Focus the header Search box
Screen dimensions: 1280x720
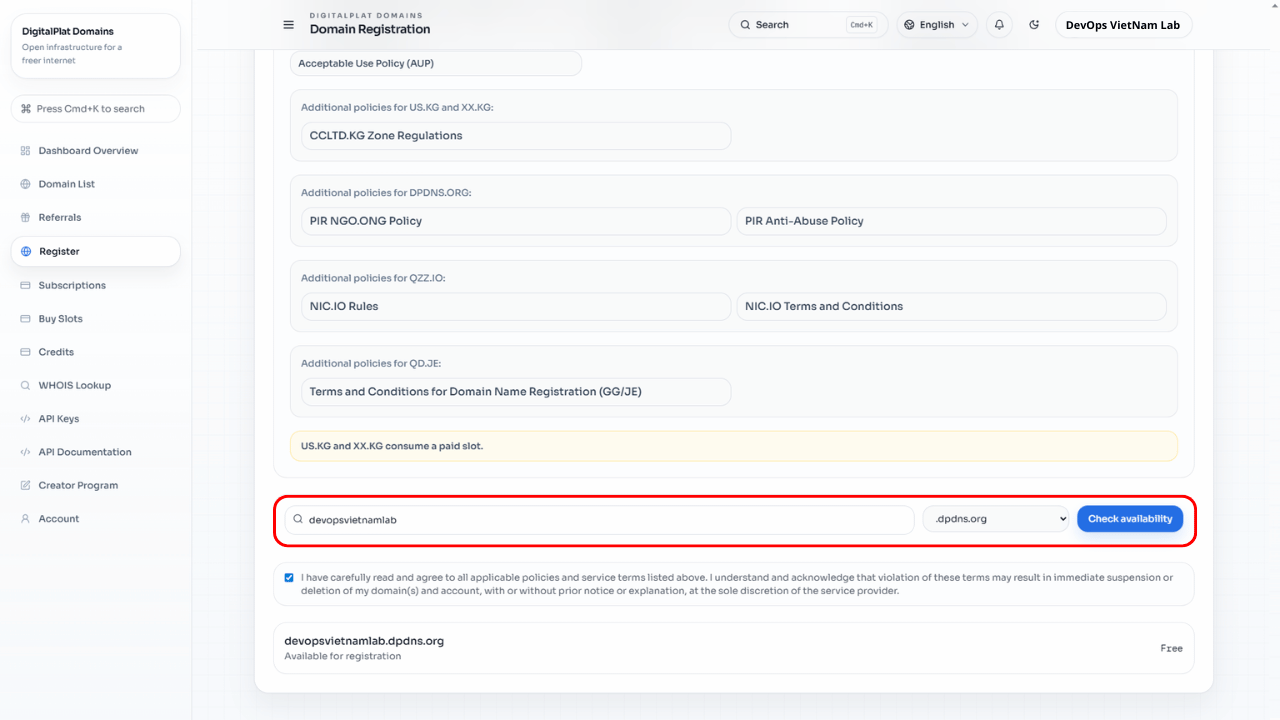click(808, 25)
